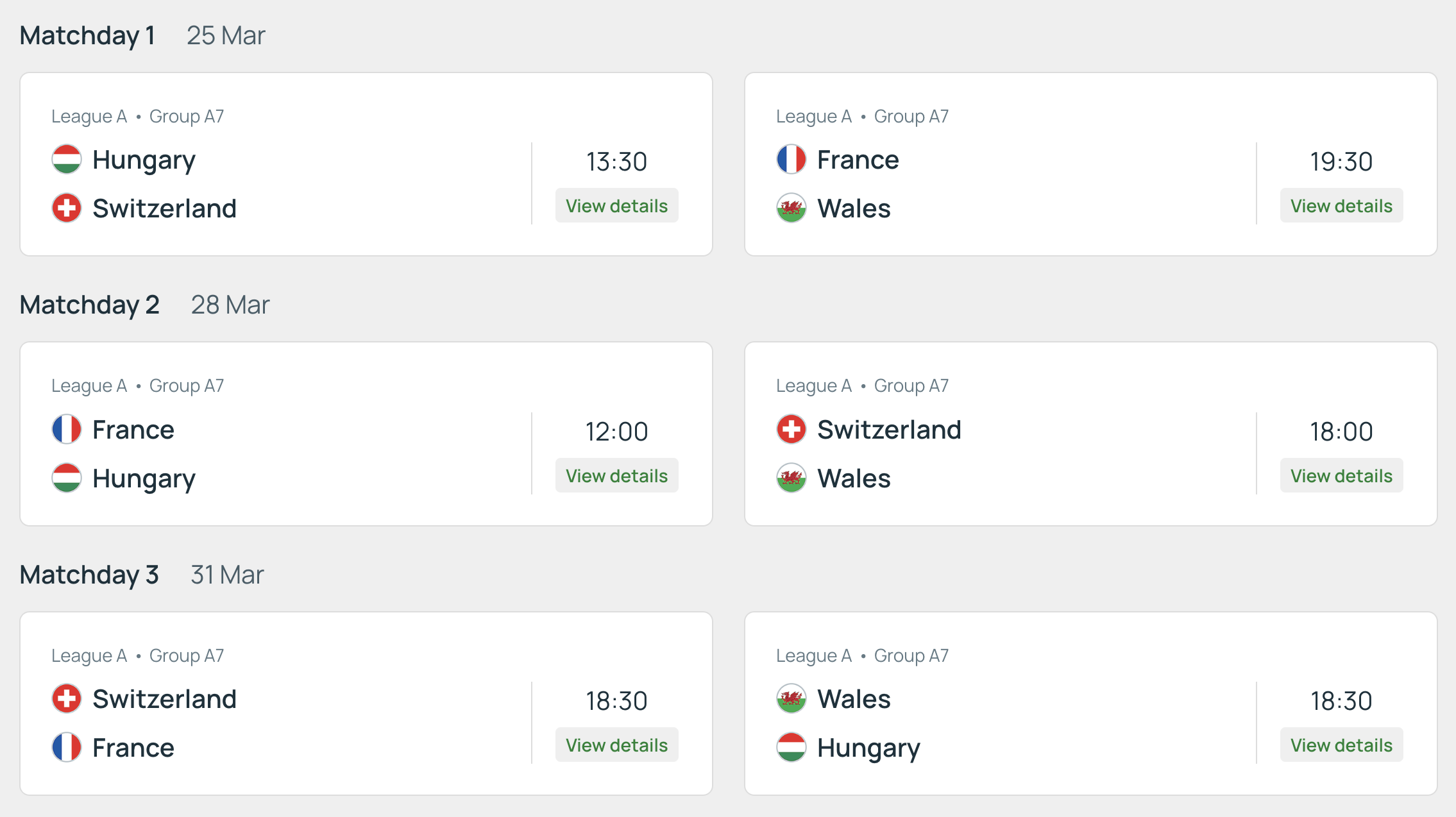The width and height of the screenshot is (1456, 817).
Task: Click France flag in France–Hungary match
Action: pyautogui.click(x=67, y=430)
